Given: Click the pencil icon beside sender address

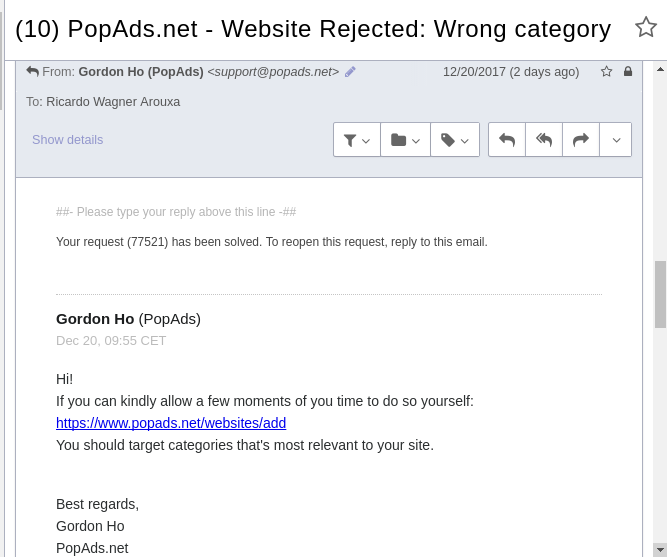Looking at the screenshot, I should (x=350, y=72).
